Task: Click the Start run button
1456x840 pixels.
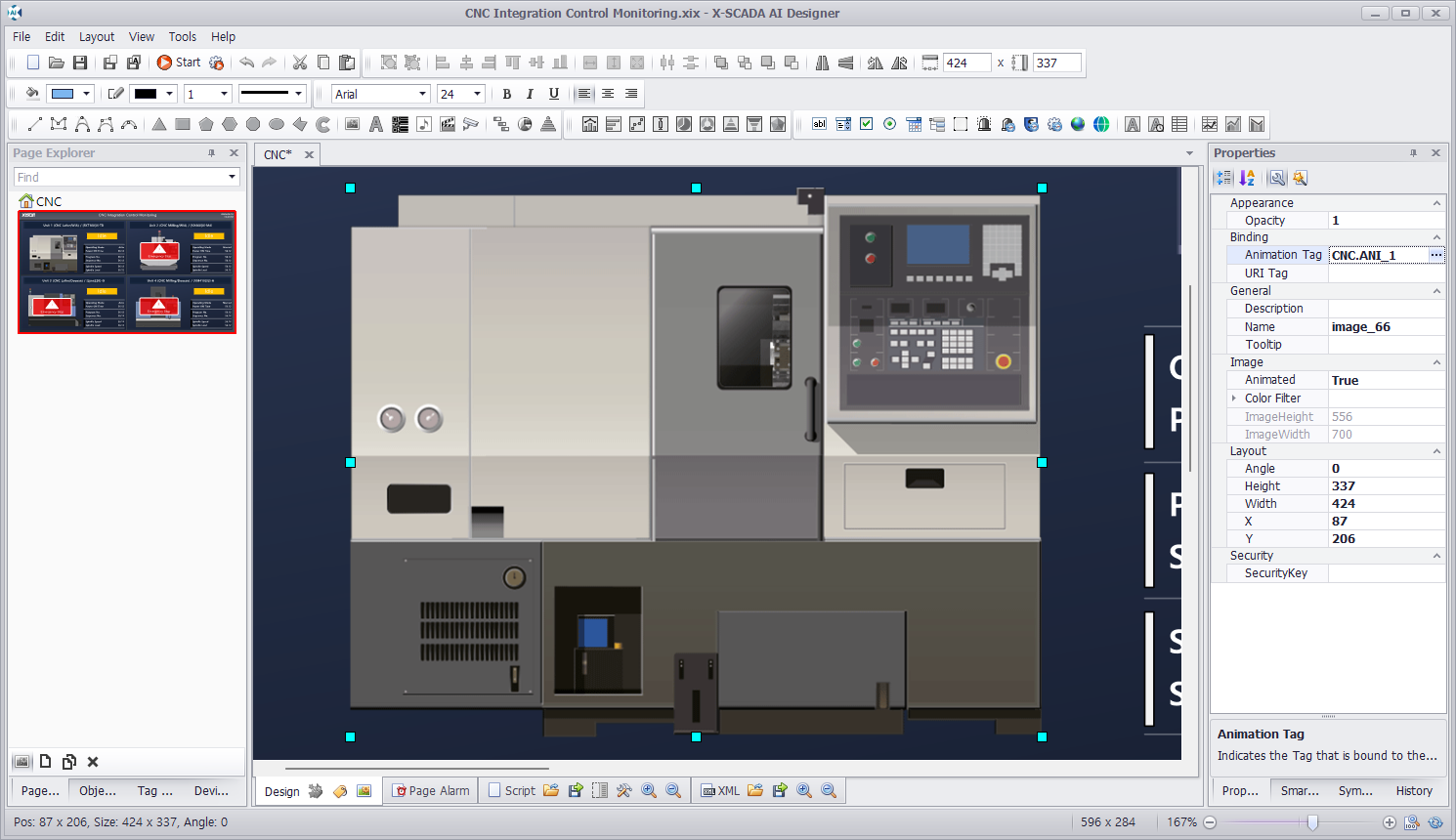Action: (178, 63)
